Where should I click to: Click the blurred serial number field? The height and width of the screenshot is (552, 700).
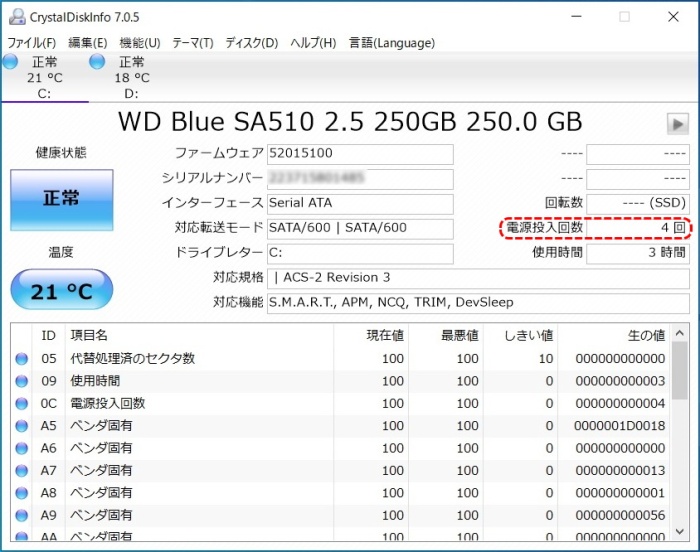(360, 179)
